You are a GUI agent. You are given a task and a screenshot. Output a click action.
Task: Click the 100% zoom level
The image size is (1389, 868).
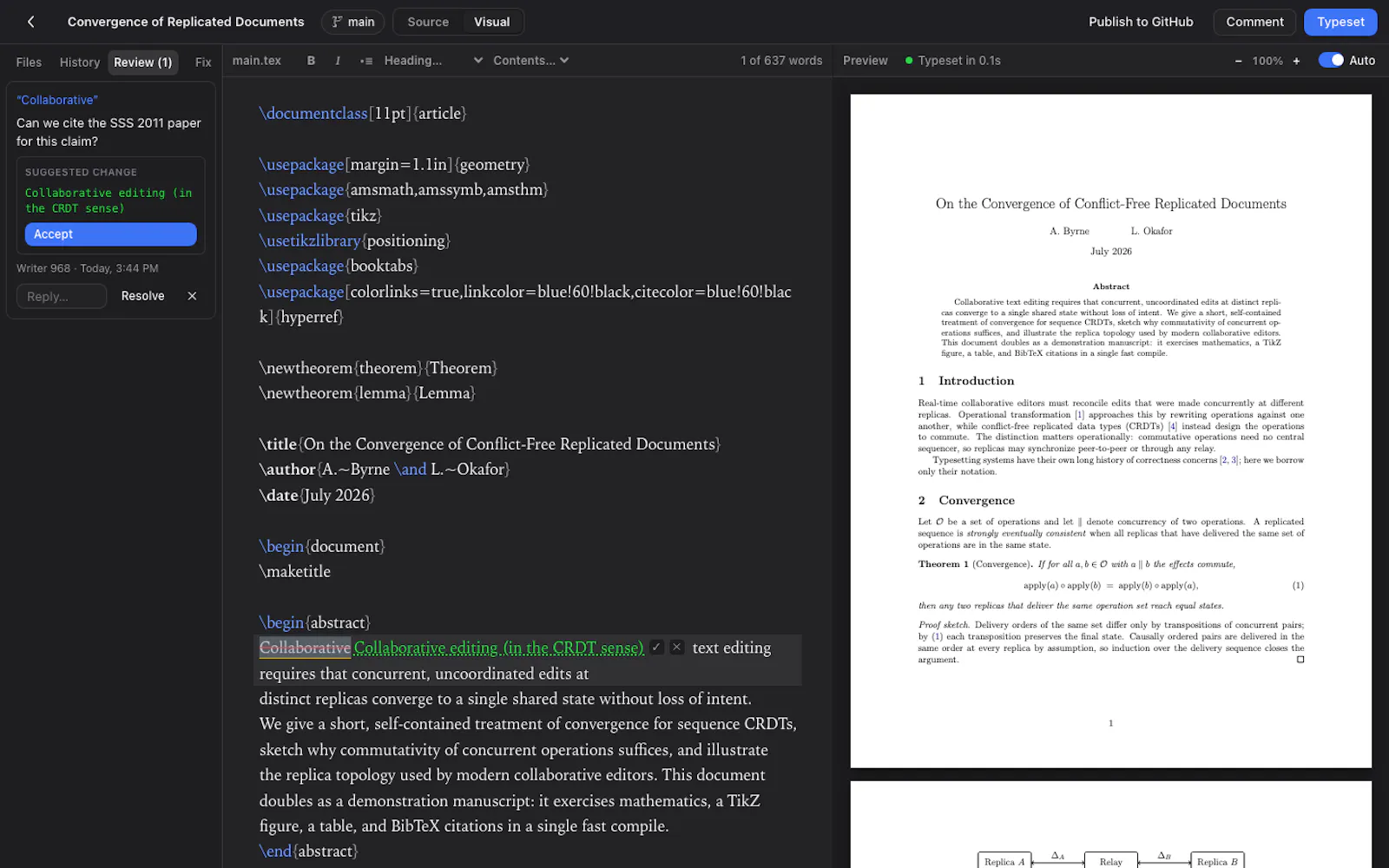(x=1267, y=61)
